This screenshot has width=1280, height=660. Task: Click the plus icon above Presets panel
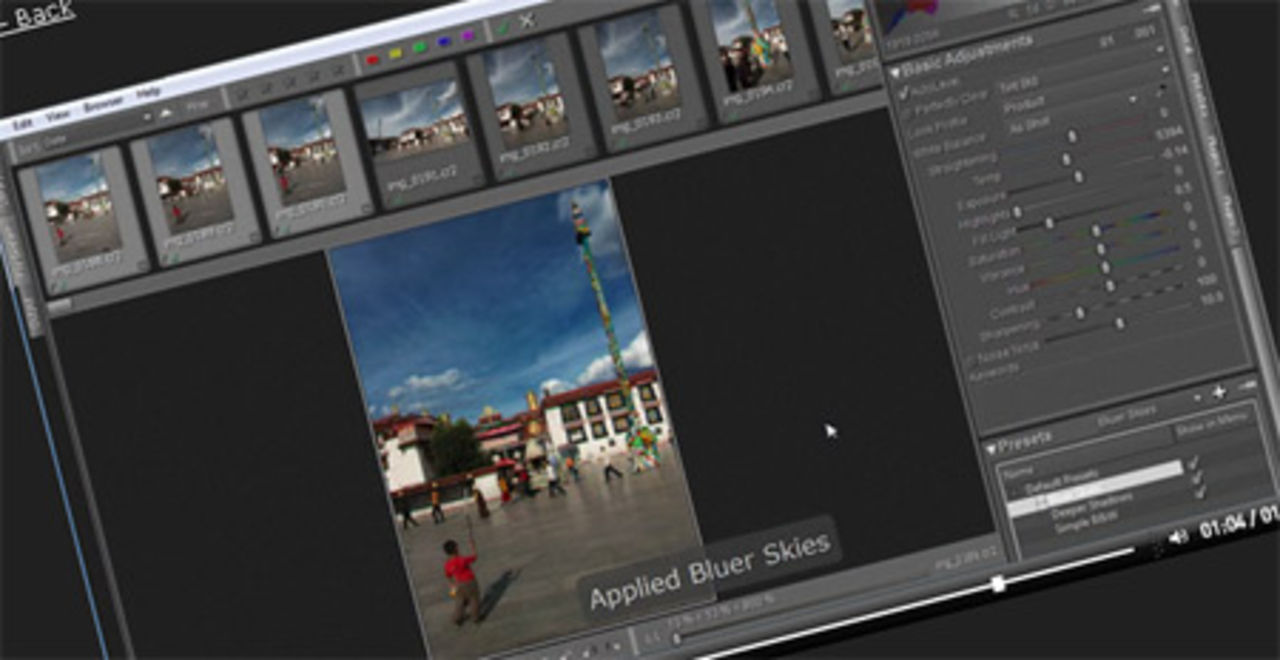1218,392
